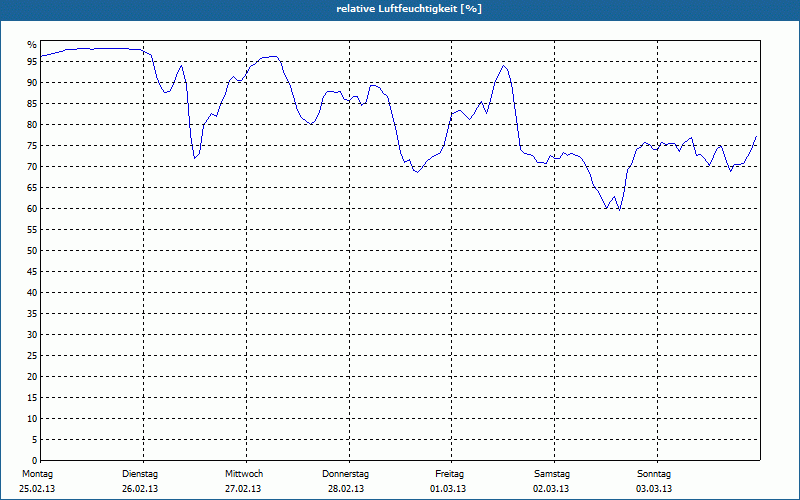Click the '90' y-axis value

32,83
